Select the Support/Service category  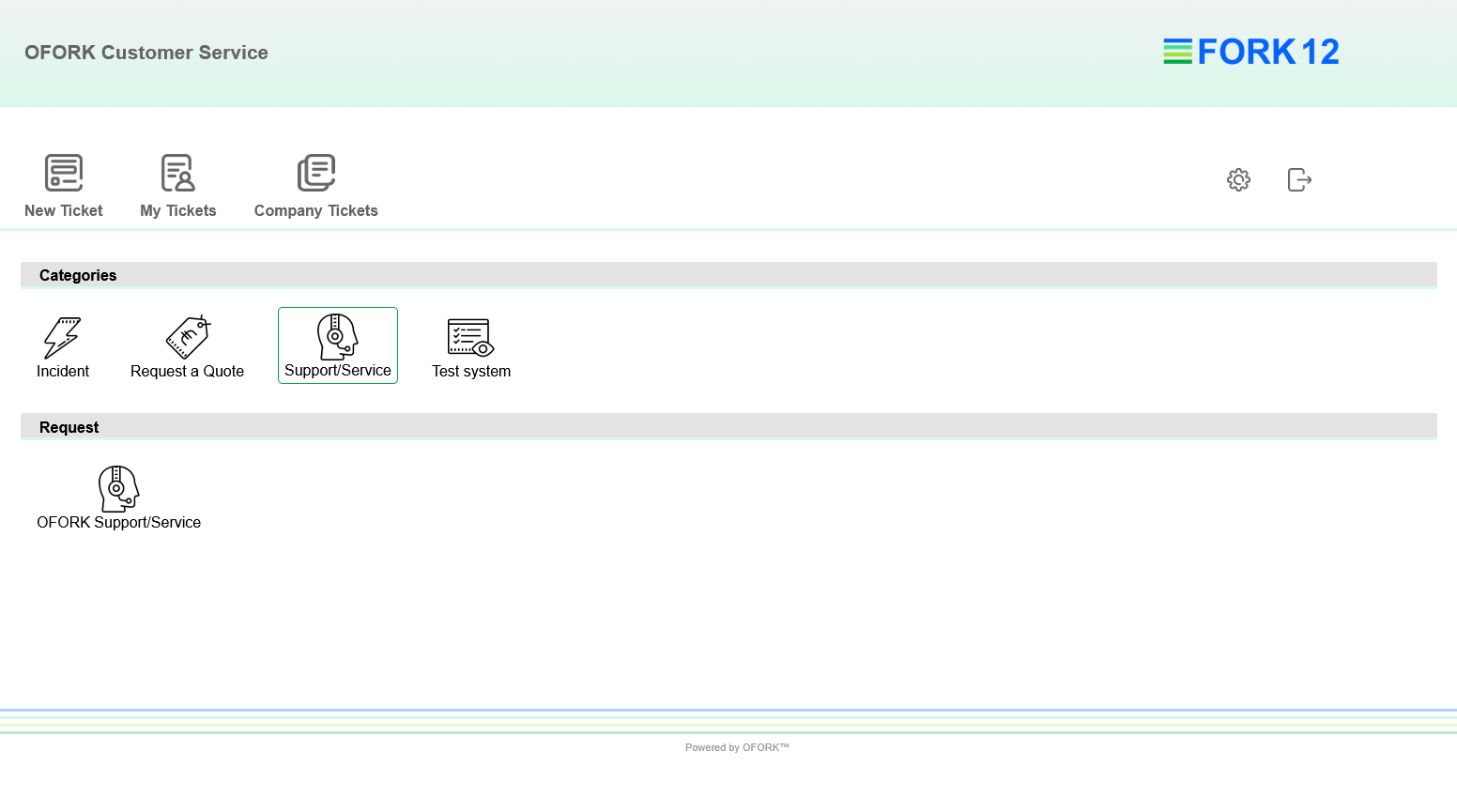pos(337,345)
